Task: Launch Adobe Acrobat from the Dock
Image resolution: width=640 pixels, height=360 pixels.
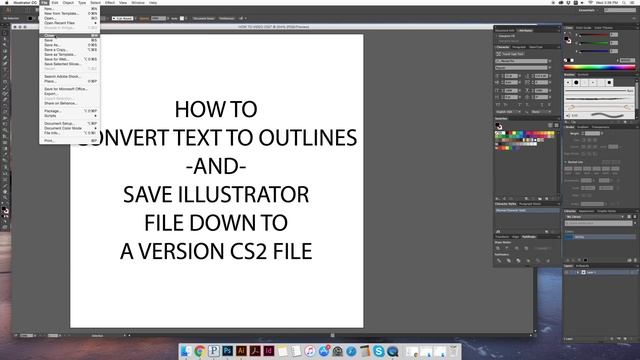Action: [255, 351]
